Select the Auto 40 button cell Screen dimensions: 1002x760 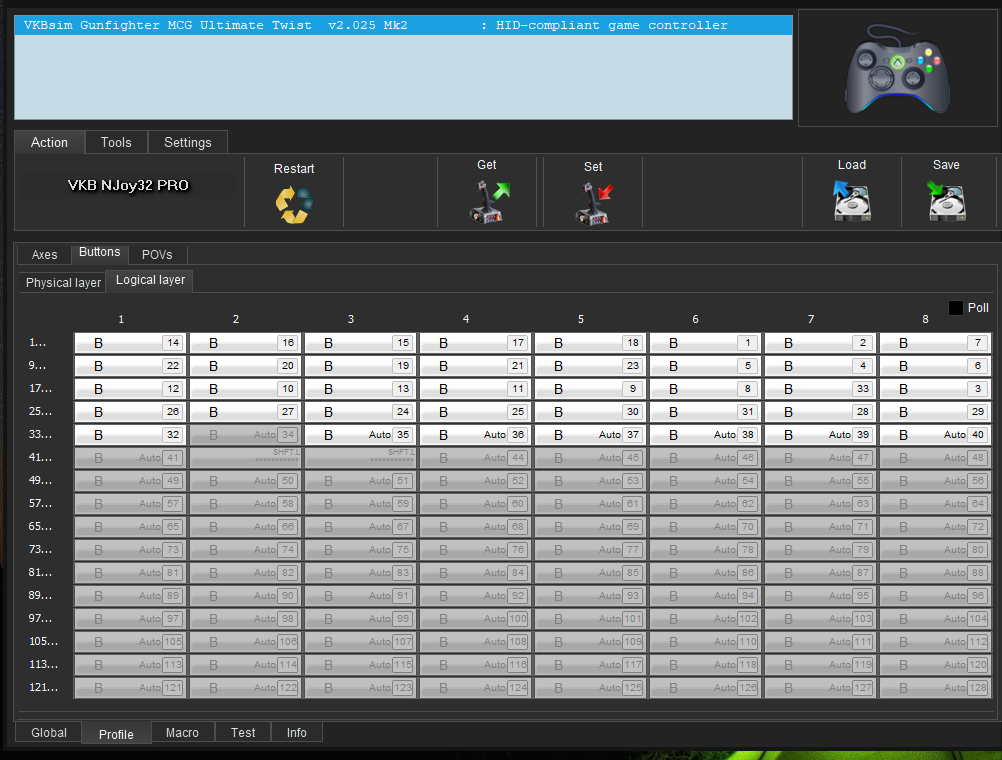click(x=936, y=435)
